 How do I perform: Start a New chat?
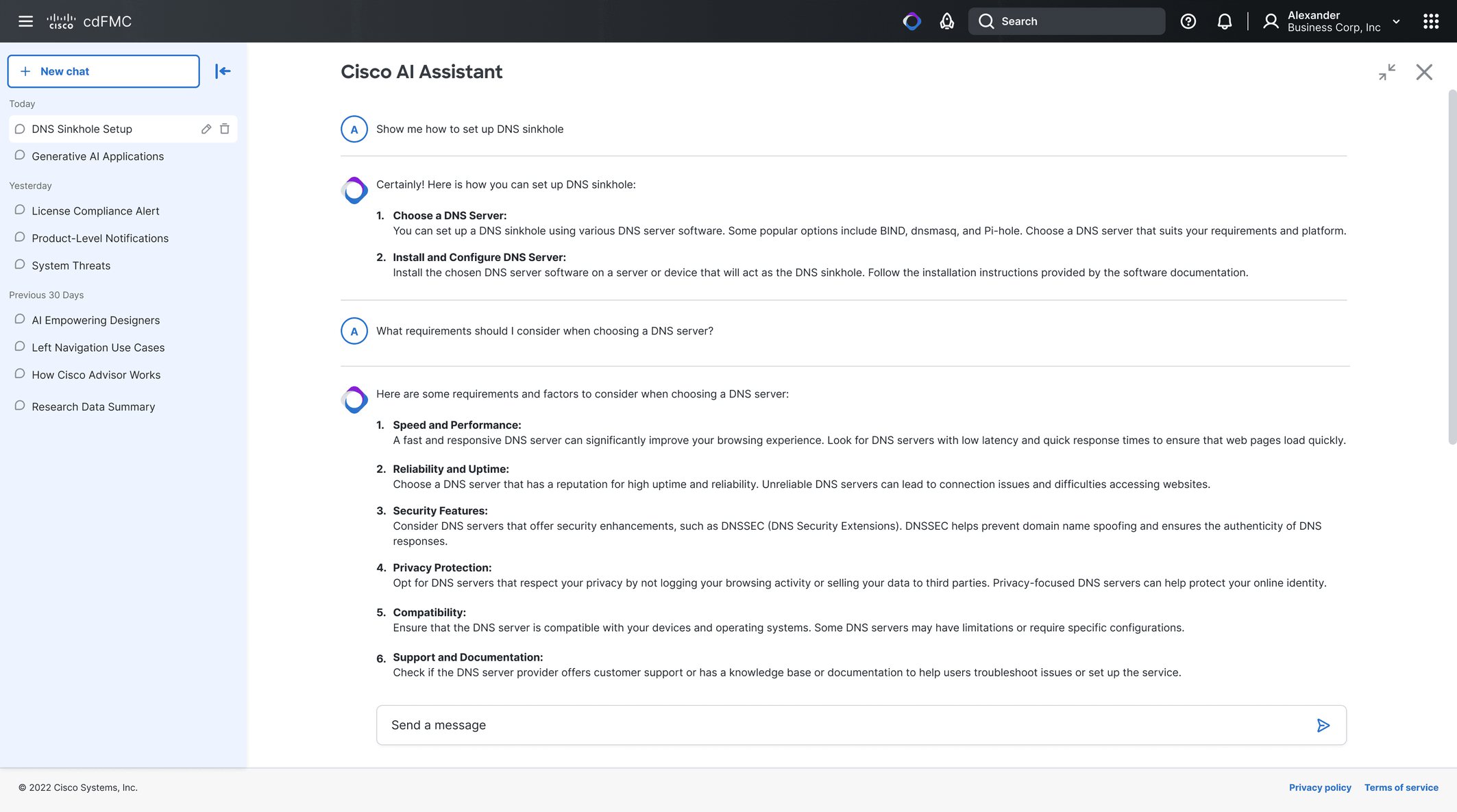[x=103, y=71]
